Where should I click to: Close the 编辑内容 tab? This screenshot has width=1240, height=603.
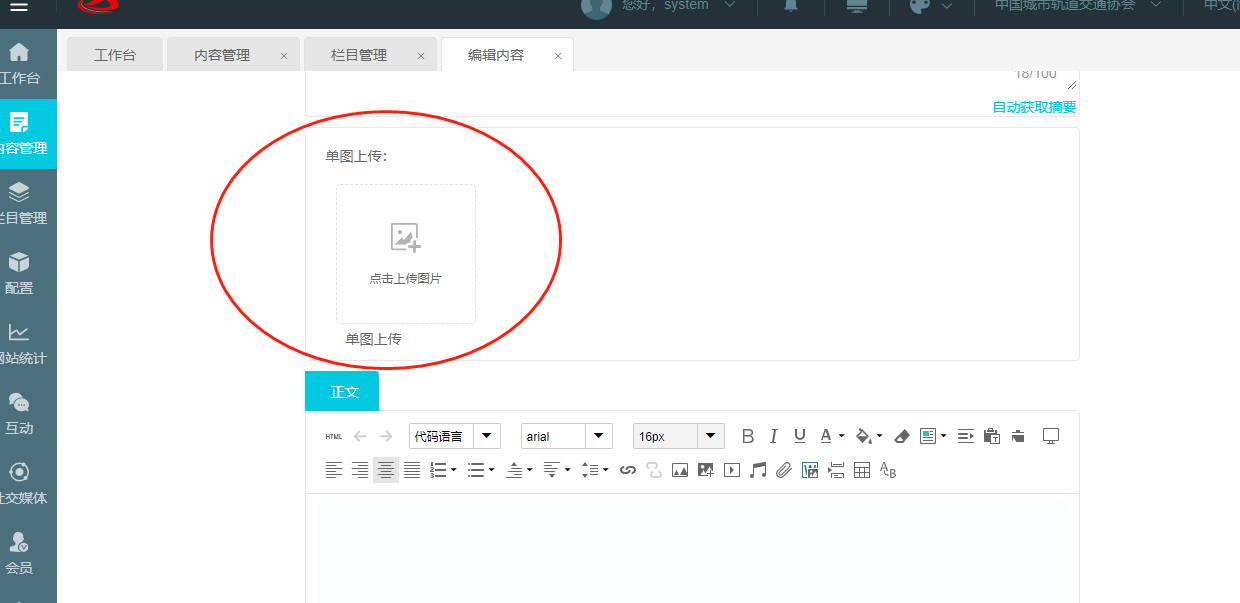tap(558, 56)
